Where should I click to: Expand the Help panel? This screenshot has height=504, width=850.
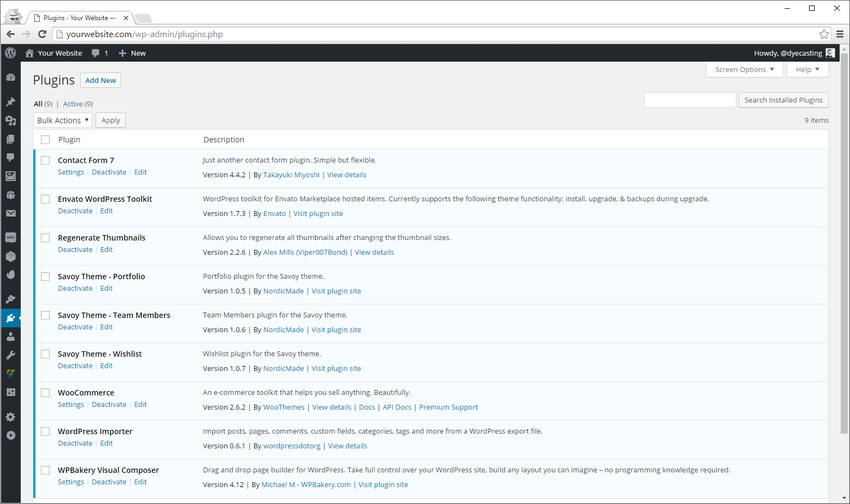click(807, 69)
